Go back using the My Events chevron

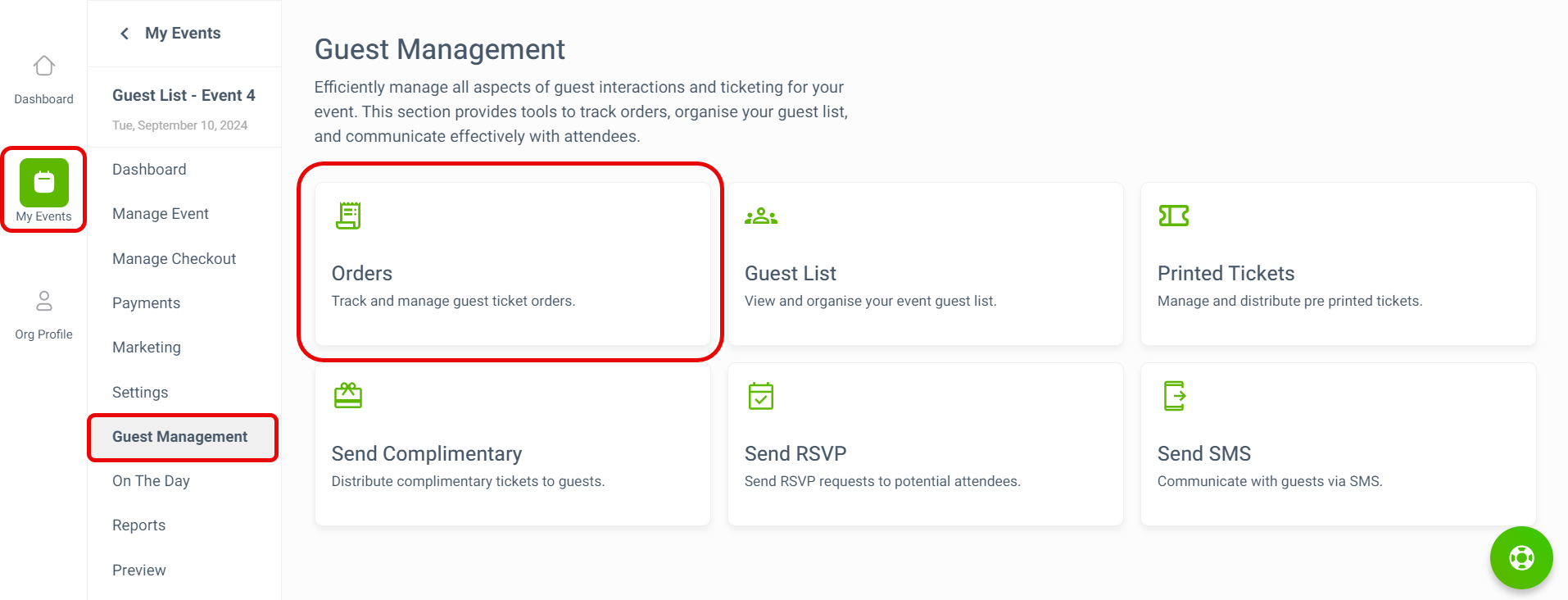[125, 34]
